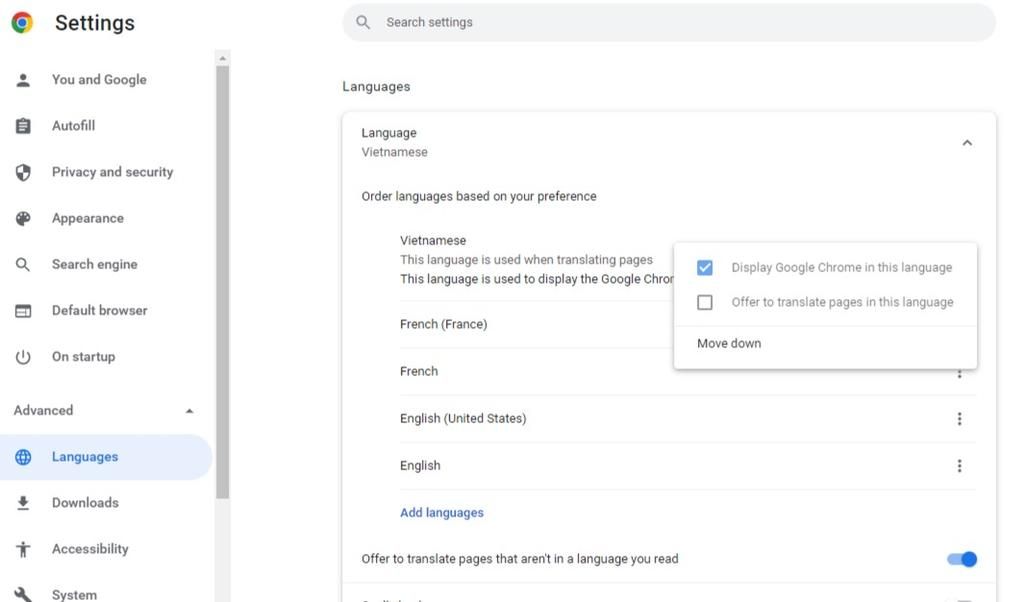Image resolution: width=1024 pixels, height=602 pixels.
Task: Click the sidebar scrollbar thumb
Action: pos(223,282)
